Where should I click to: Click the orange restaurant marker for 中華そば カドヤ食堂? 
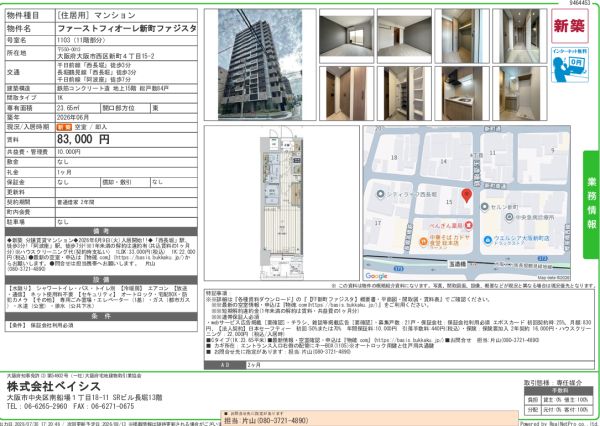pos(423,241)
